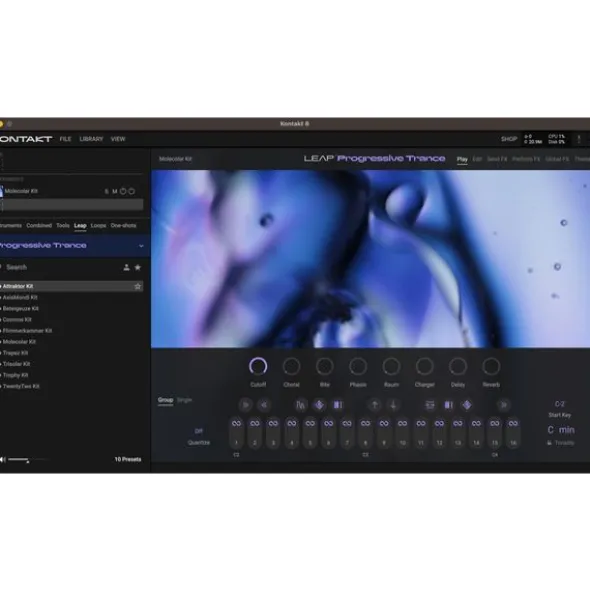The image size is (590, 591).
Task: Toggle loop mode on pad 10
Action: (402, 423)
